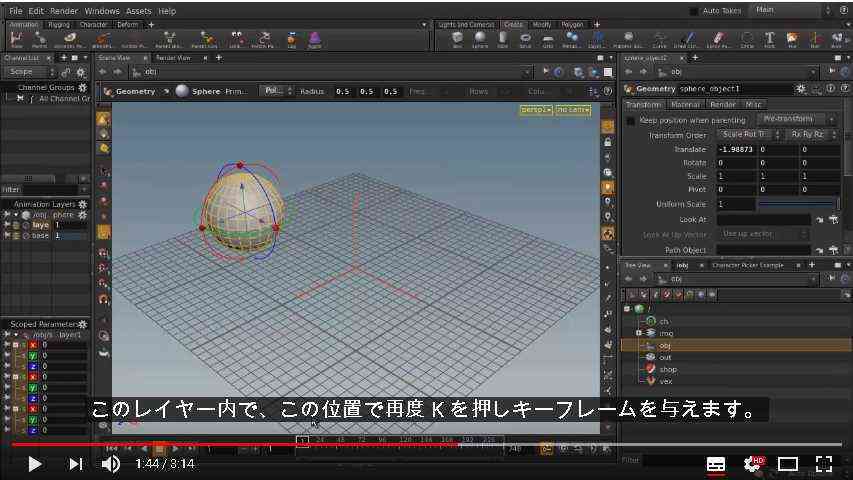Viewport: 853px width, 480px height.
Task: Click the Uniform Scale value field
Action: point(735,204)
